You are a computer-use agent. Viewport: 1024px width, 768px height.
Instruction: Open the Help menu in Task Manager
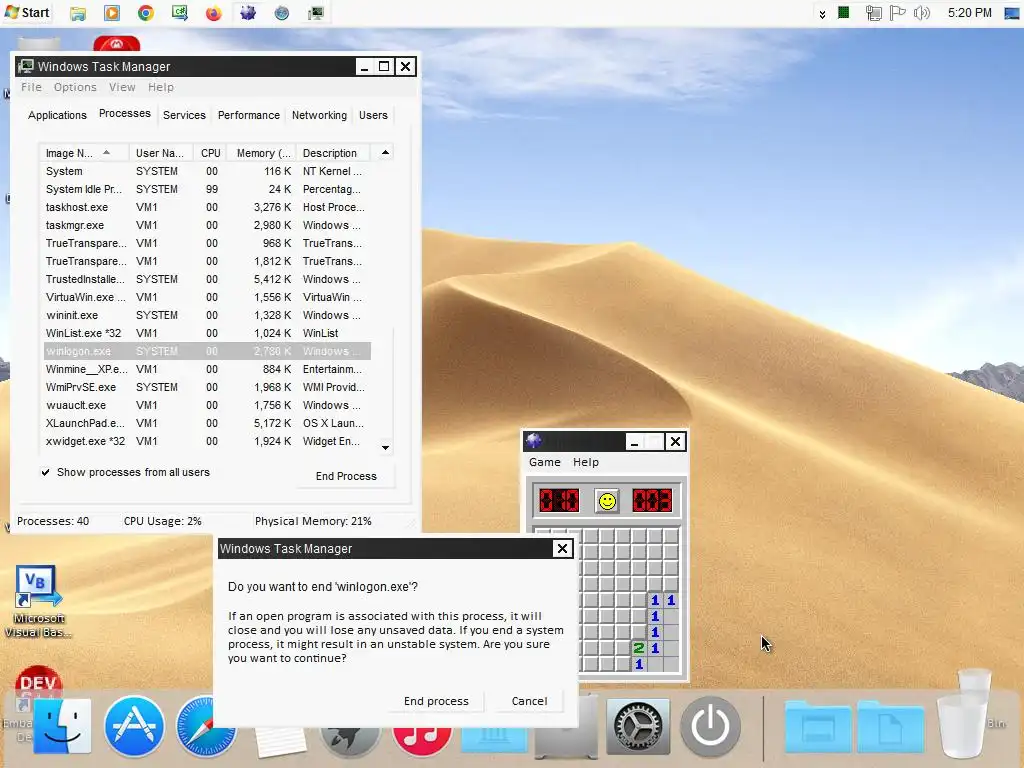(161, 87)
